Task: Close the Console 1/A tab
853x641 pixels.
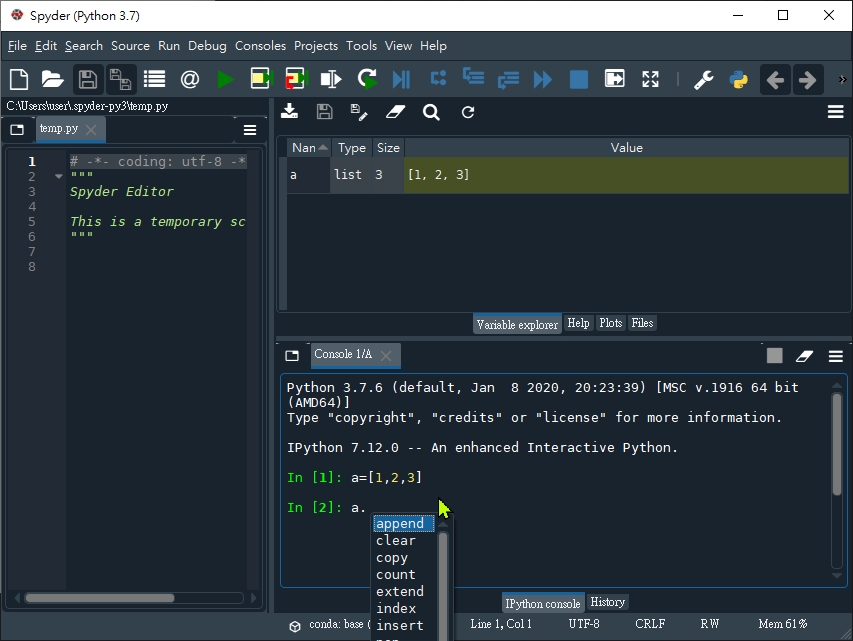Action: [386, 355]
